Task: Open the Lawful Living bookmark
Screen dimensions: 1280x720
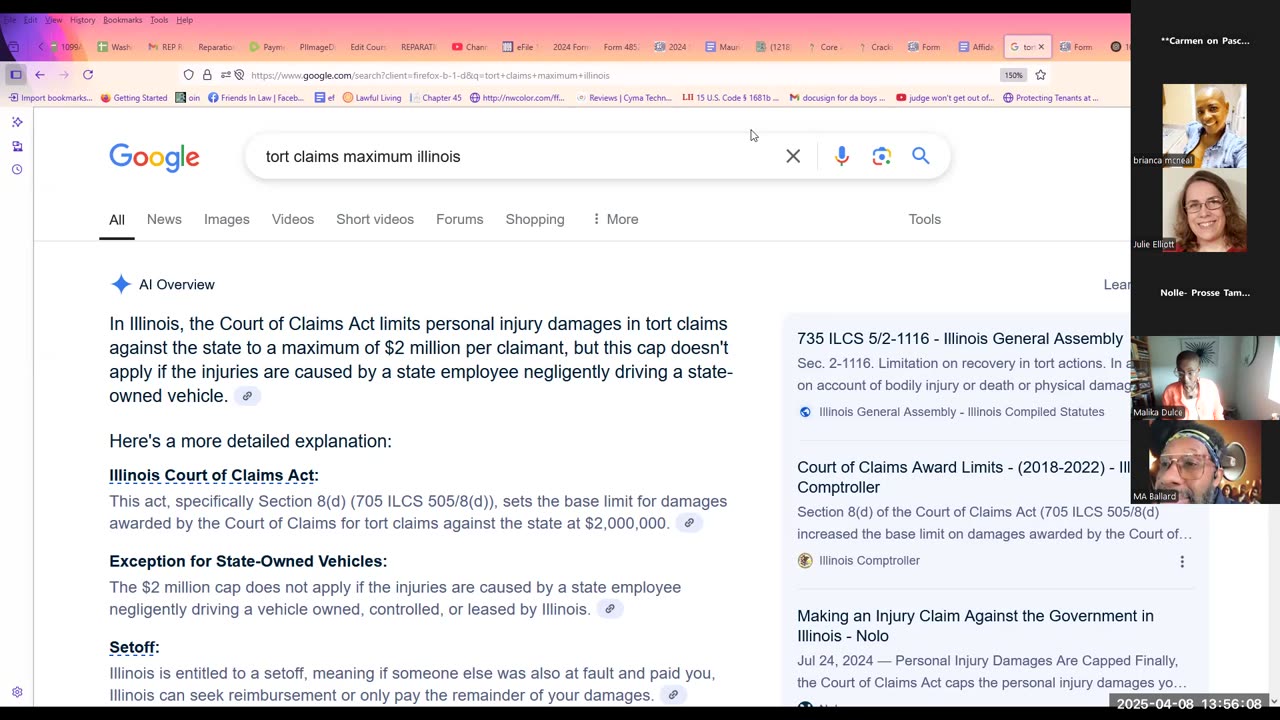Action: (372, 98)
